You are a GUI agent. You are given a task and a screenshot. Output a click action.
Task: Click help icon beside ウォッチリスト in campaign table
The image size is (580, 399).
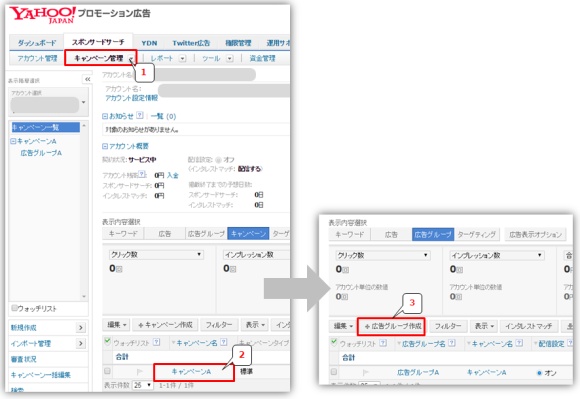[156, 342]
